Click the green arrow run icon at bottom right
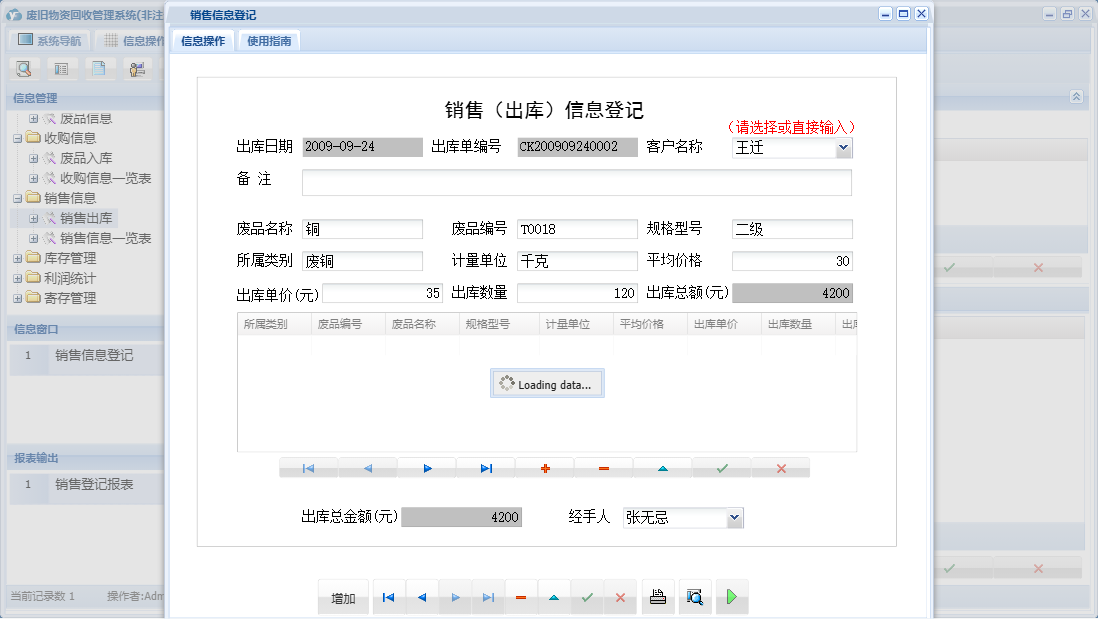The image size is (1098, 625). [x=732, y=596]
